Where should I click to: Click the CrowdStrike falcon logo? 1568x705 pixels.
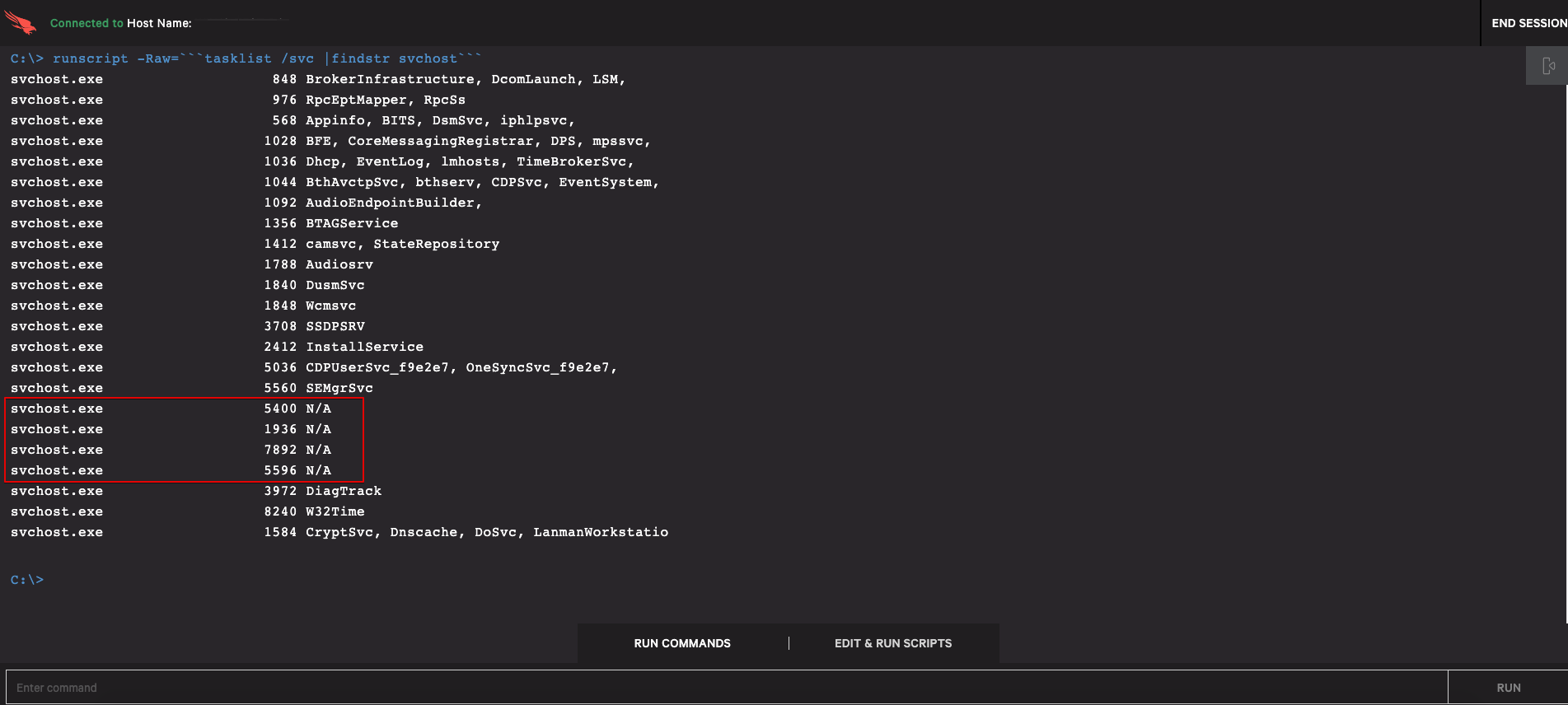pos(21,22)
